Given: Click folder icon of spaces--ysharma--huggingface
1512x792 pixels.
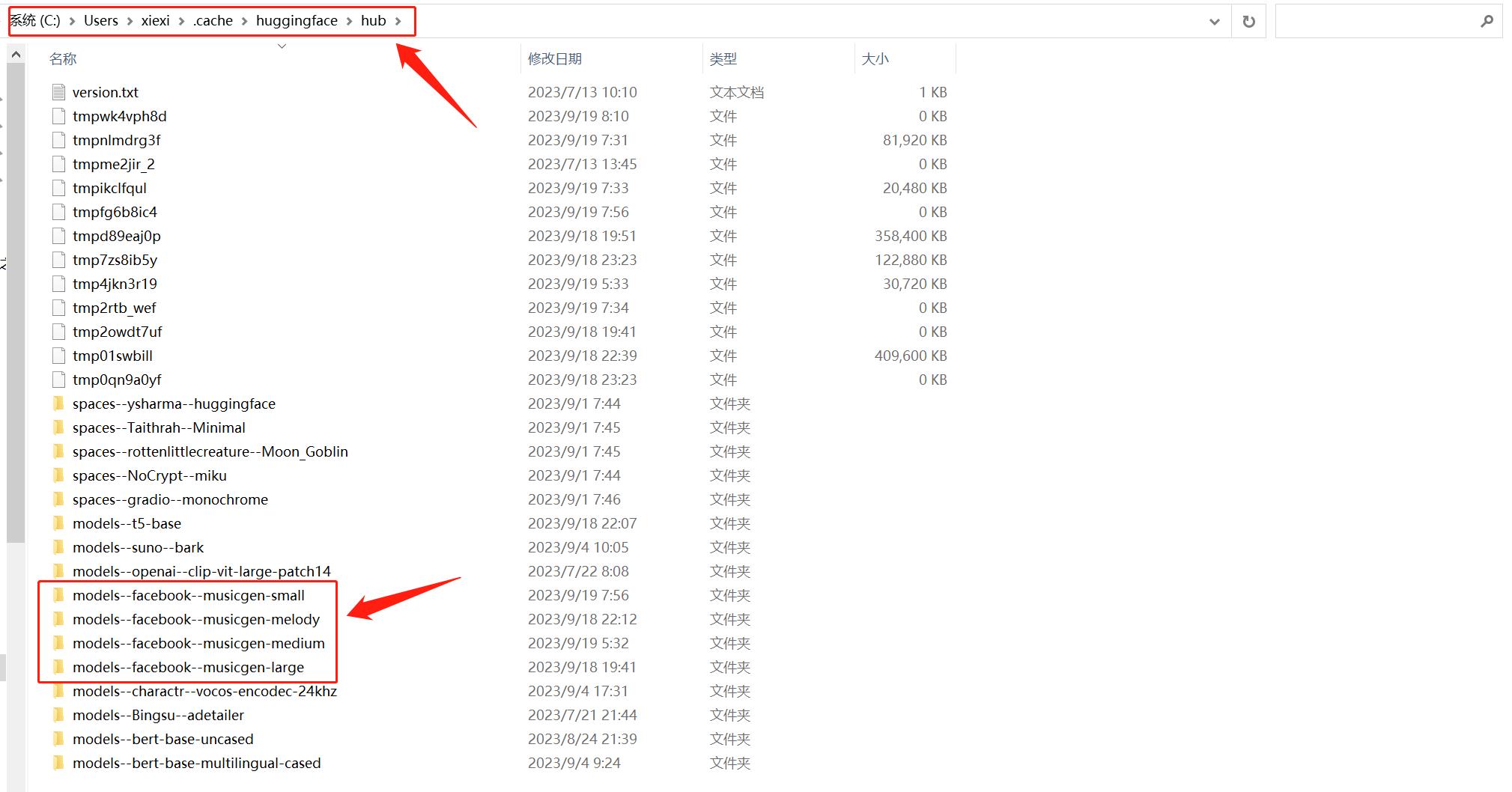Looking at the screenshot, I should 58,403.
